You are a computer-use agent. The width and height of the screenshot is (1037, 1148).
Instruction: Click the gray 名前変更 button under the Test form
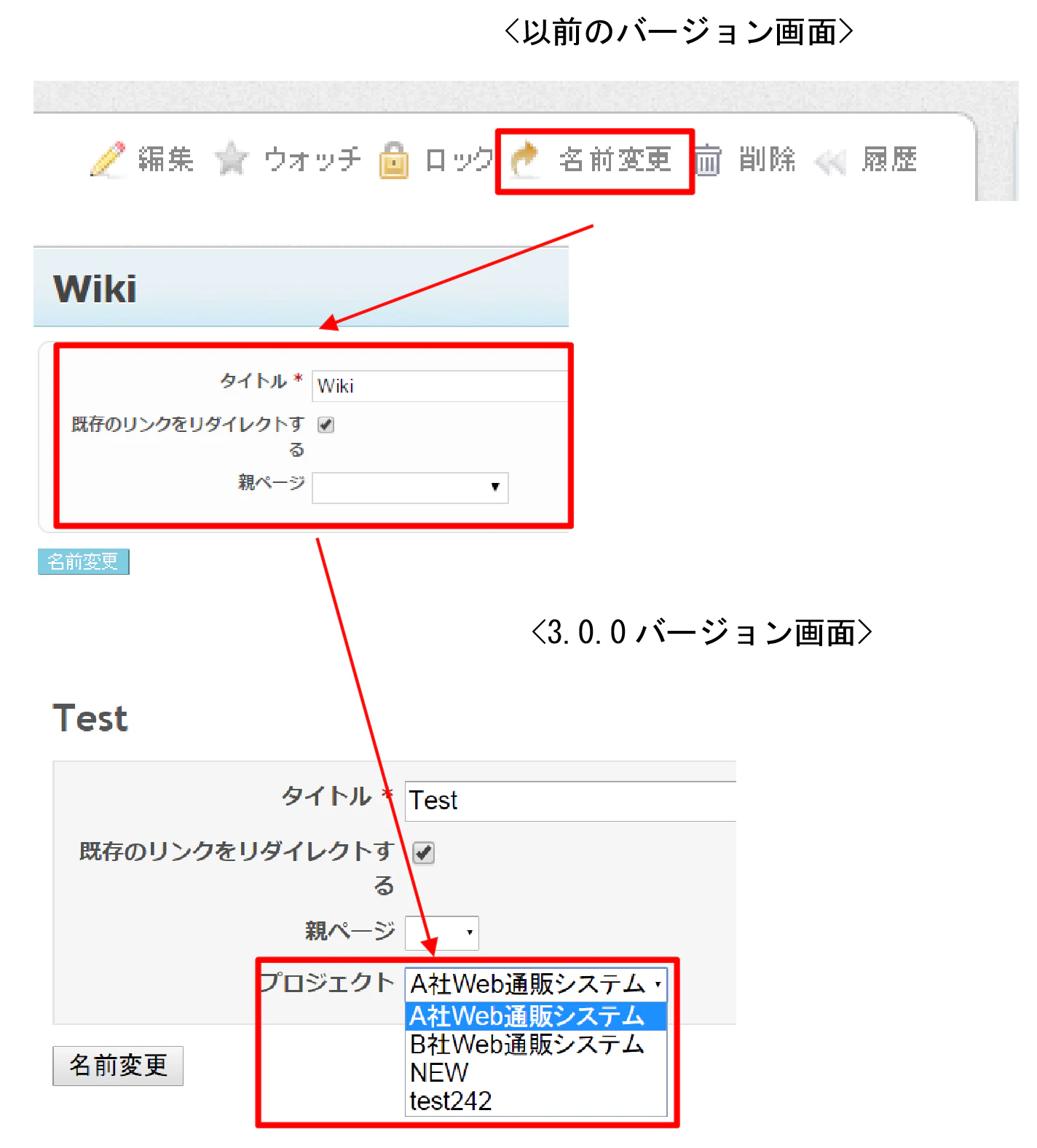tap(118, 1066)
